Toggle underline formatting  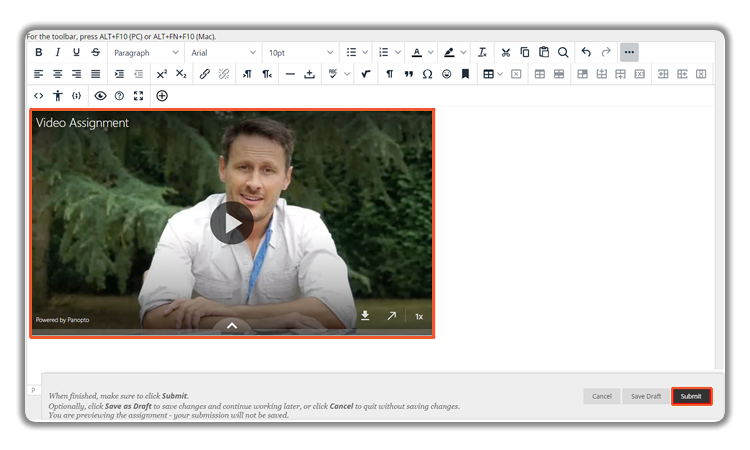click(x=77, y=52)
